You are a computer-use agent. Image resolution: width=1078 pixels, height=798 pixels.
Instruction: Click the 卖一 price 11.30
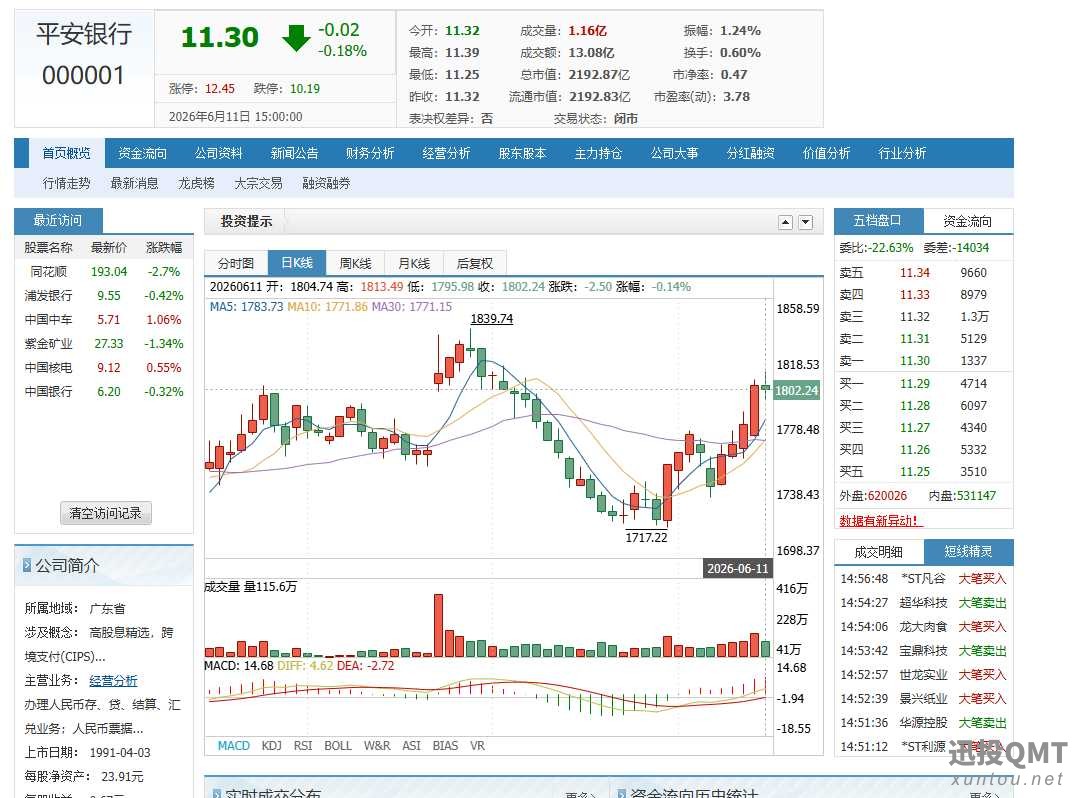[915, 361]
